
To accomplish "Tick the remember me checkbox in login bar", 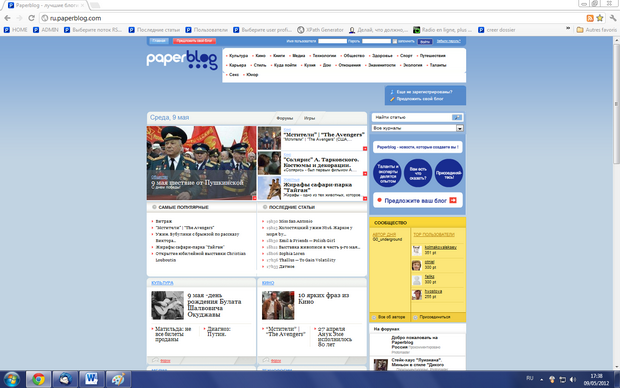I will pos(395,41).
